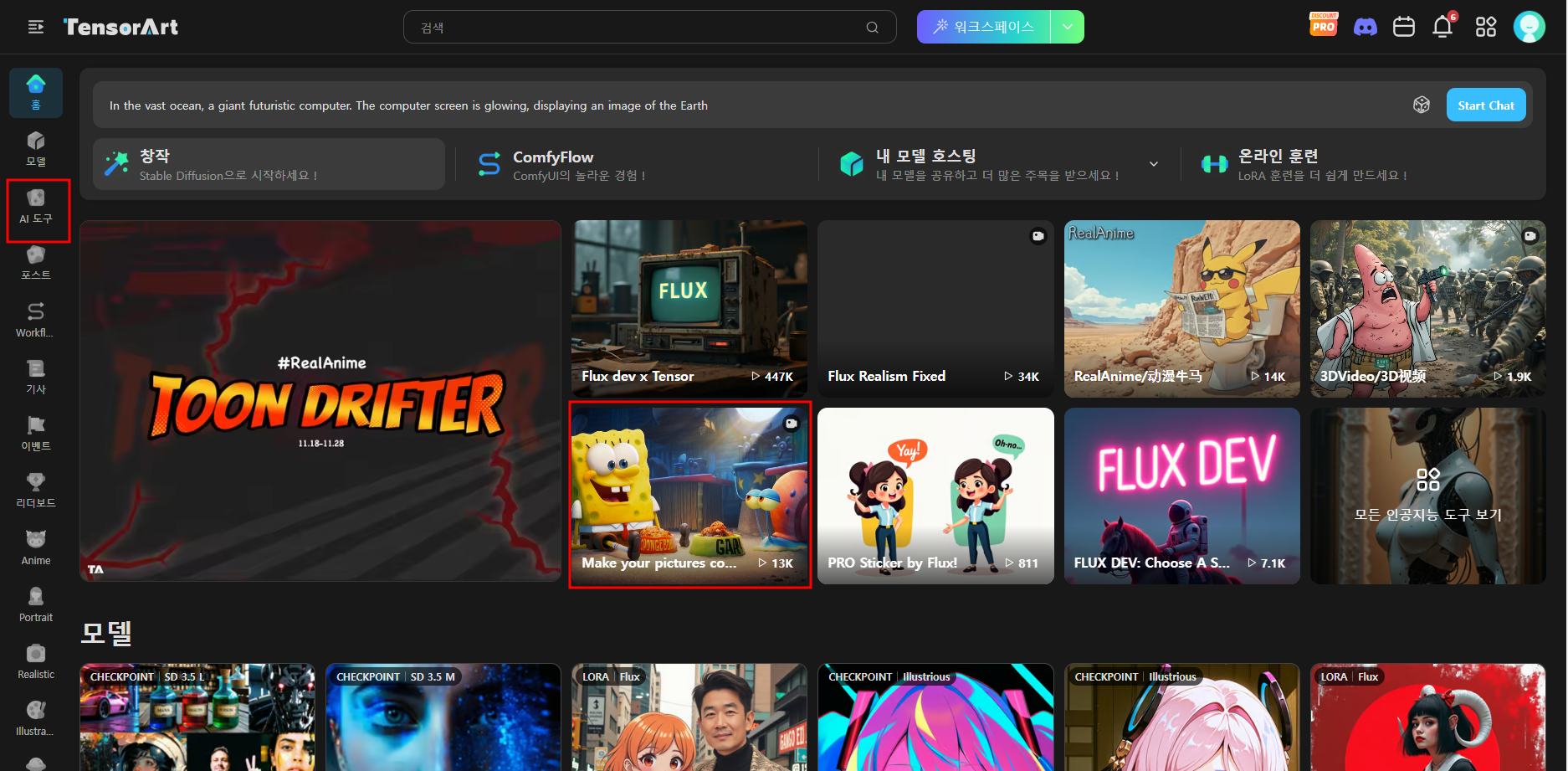Image resolution: width=1568 pixels, height=771 pixels.
Task: Click the video badge on 3DVideo card
Action: (1530, 236)
